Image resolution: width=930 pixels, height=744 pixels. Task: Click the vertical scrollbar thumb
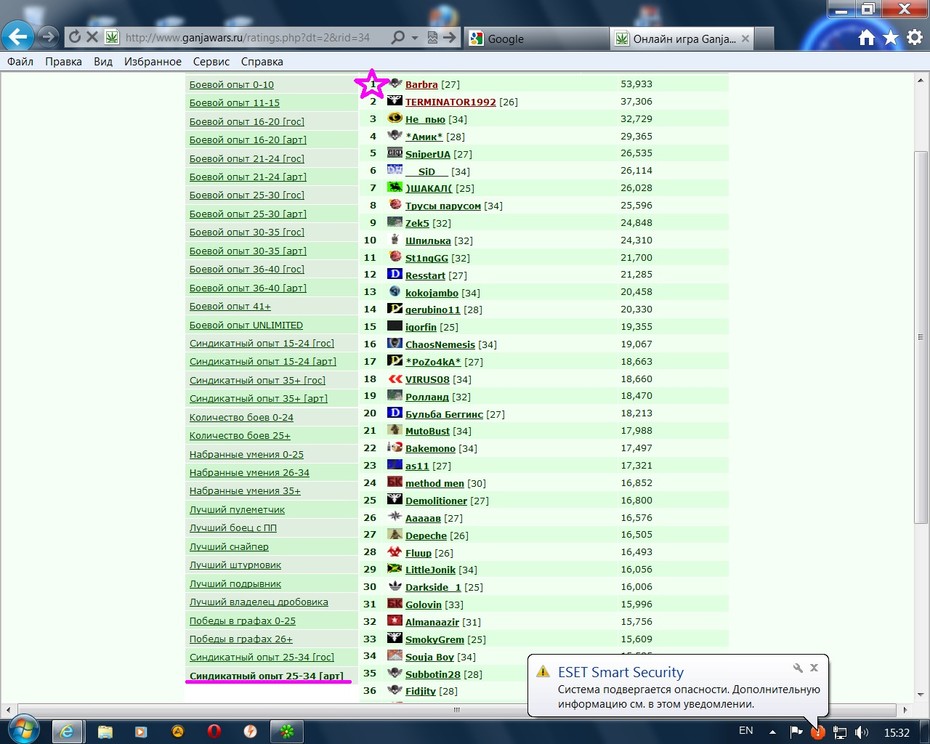pyautogui.click(x=920, y=336)
